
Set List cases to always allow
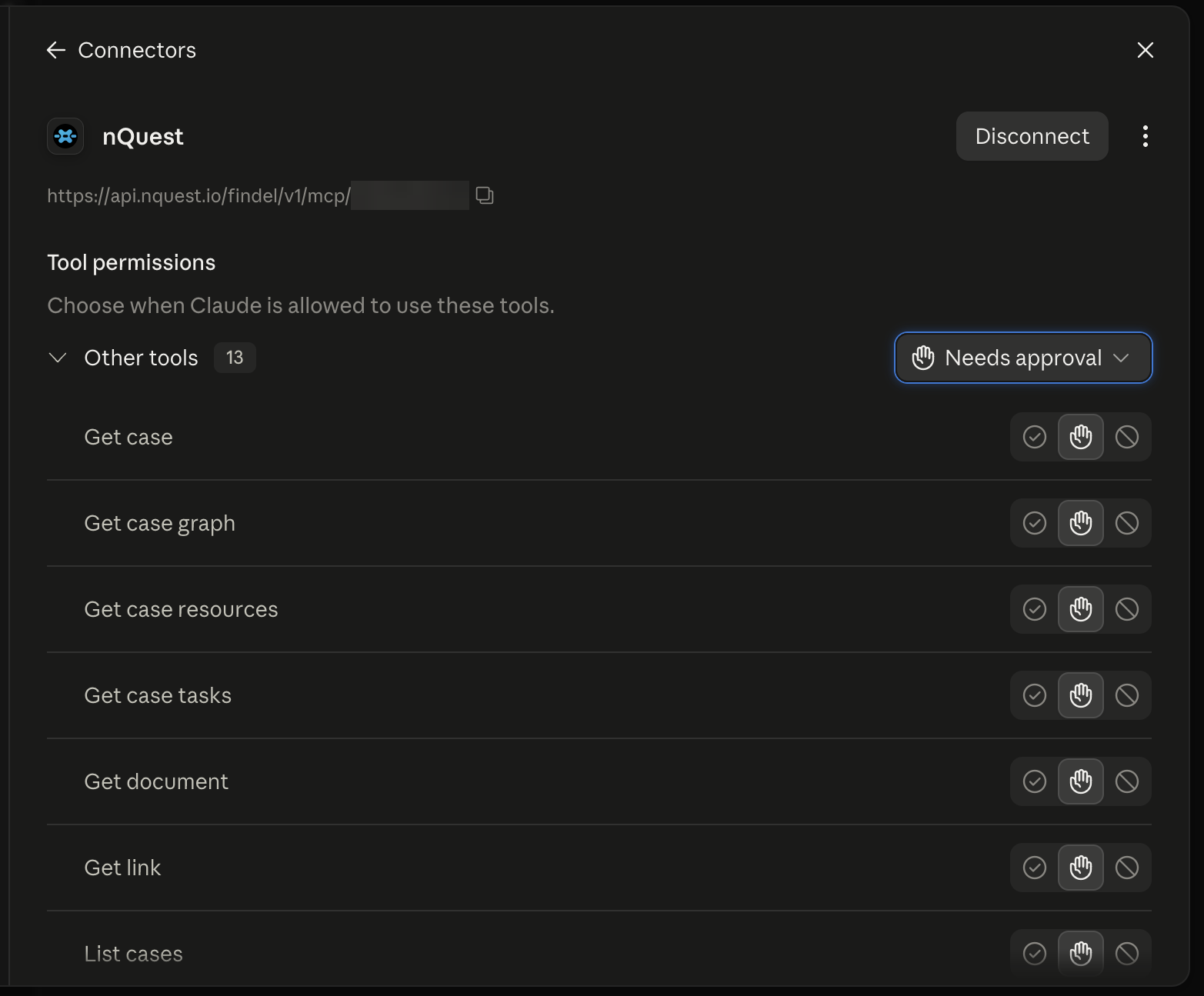pyautogui.click(x=1035, y=954)
